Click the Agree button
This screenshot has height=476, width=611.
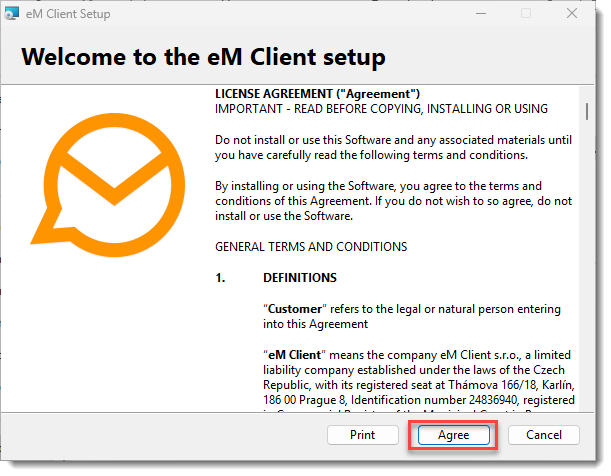coord(454,435)
